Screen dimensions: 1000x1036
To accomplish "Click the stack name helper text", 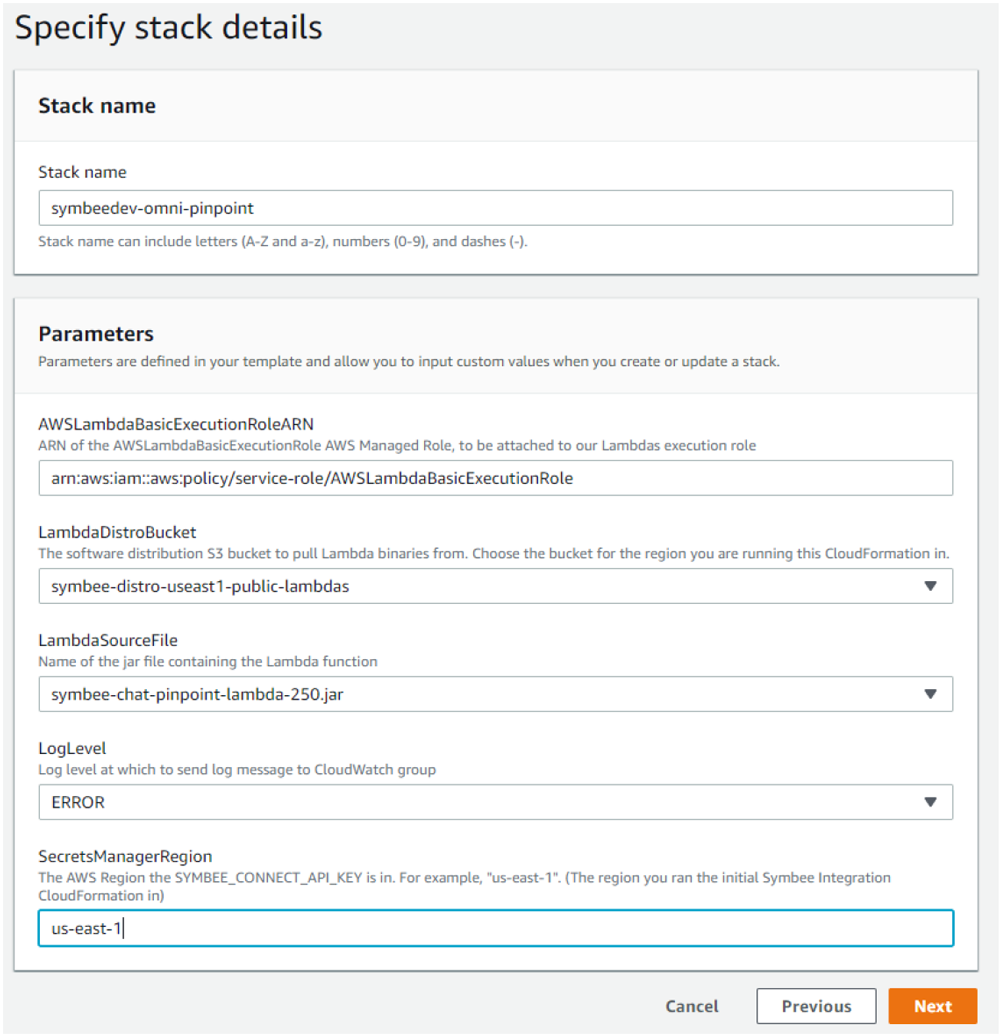I will (x=283, y=242).
